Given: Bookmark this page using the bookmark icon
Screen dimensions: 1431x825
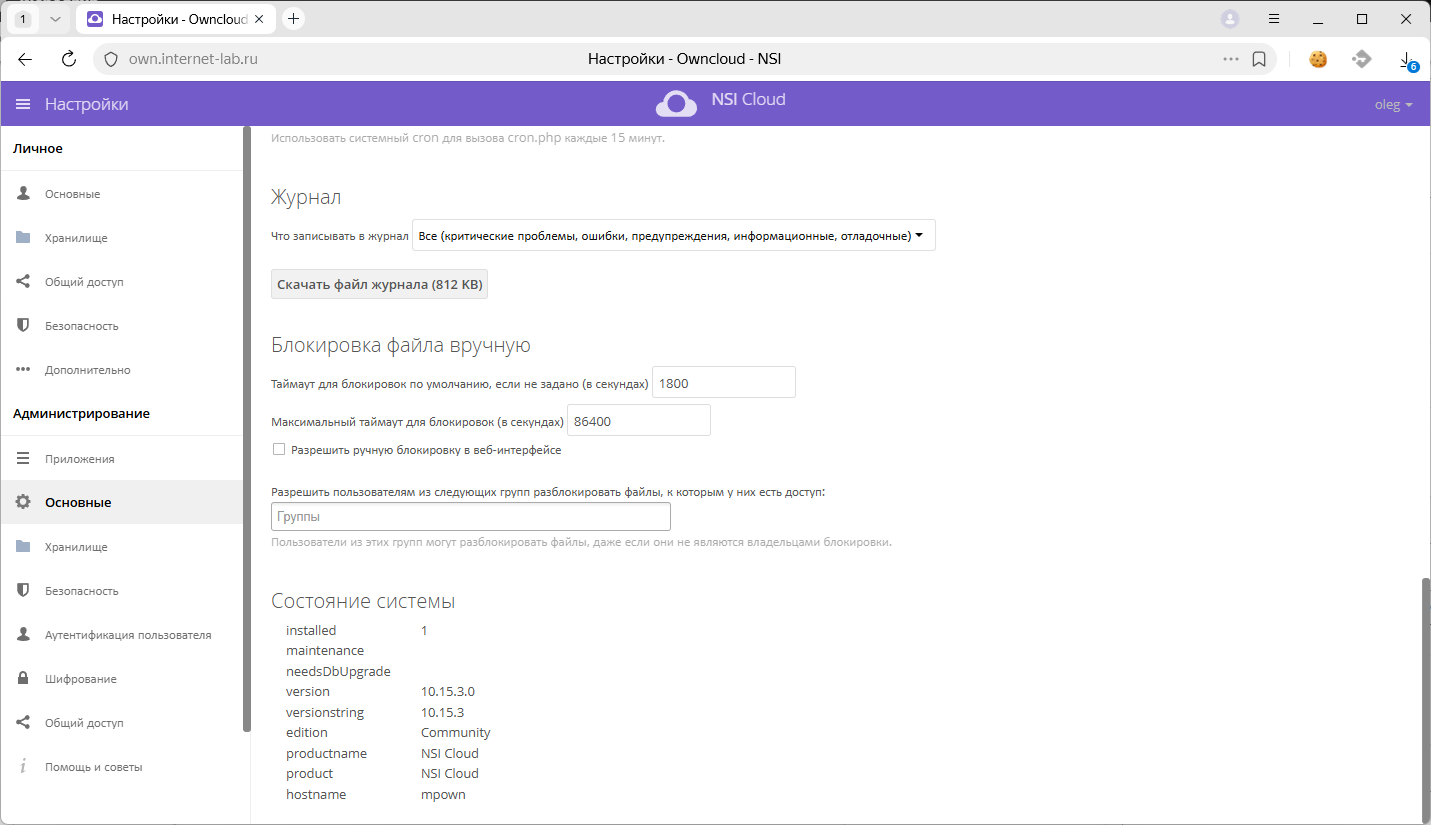Looking at the screenshot, I should (x=1260, y=59).
